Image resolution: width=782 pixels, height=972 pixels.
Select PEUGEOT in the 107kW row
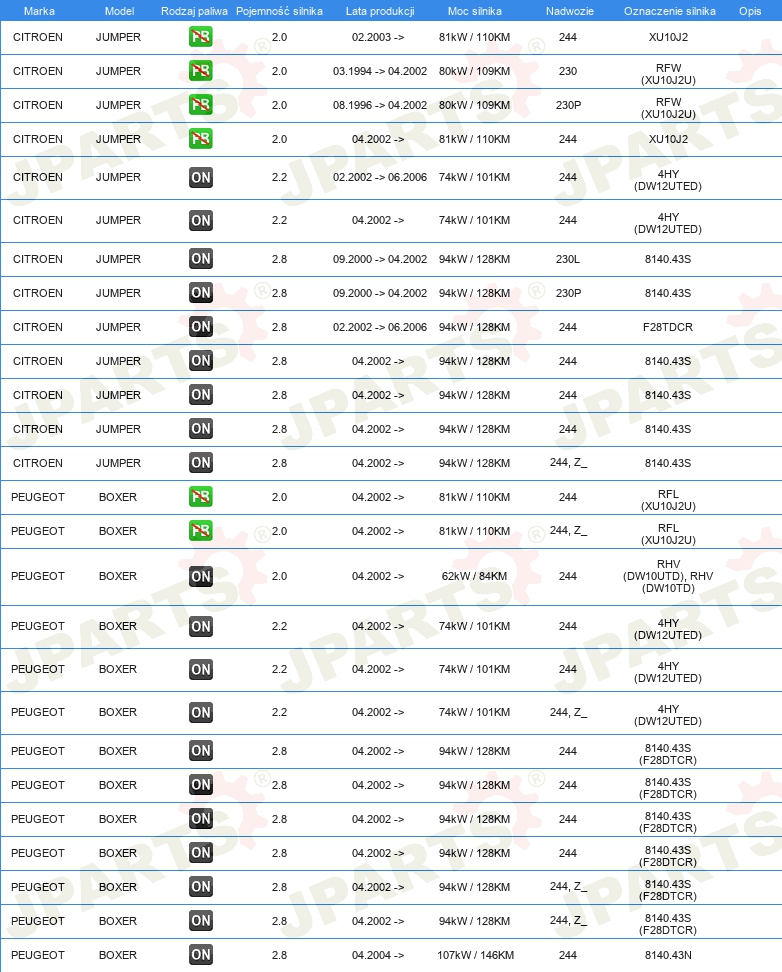click(x=38, y=955)
